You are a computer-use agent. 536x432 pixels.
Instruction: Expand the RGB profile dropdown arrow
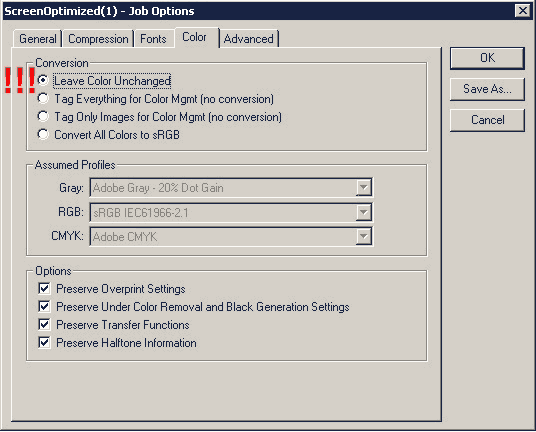[x=363, y=212]
